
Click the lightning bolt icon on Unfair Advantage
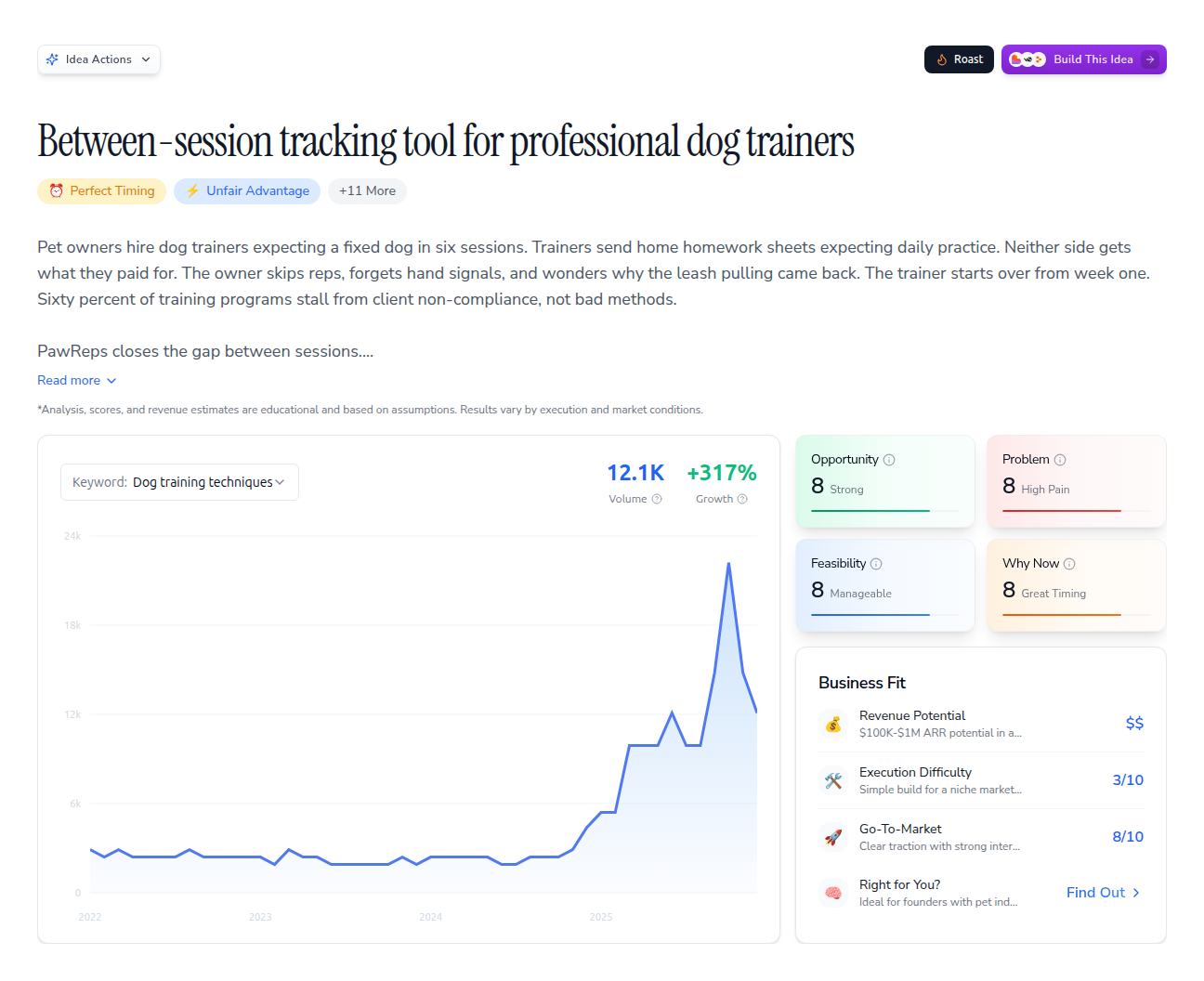[x=192, y=190]
